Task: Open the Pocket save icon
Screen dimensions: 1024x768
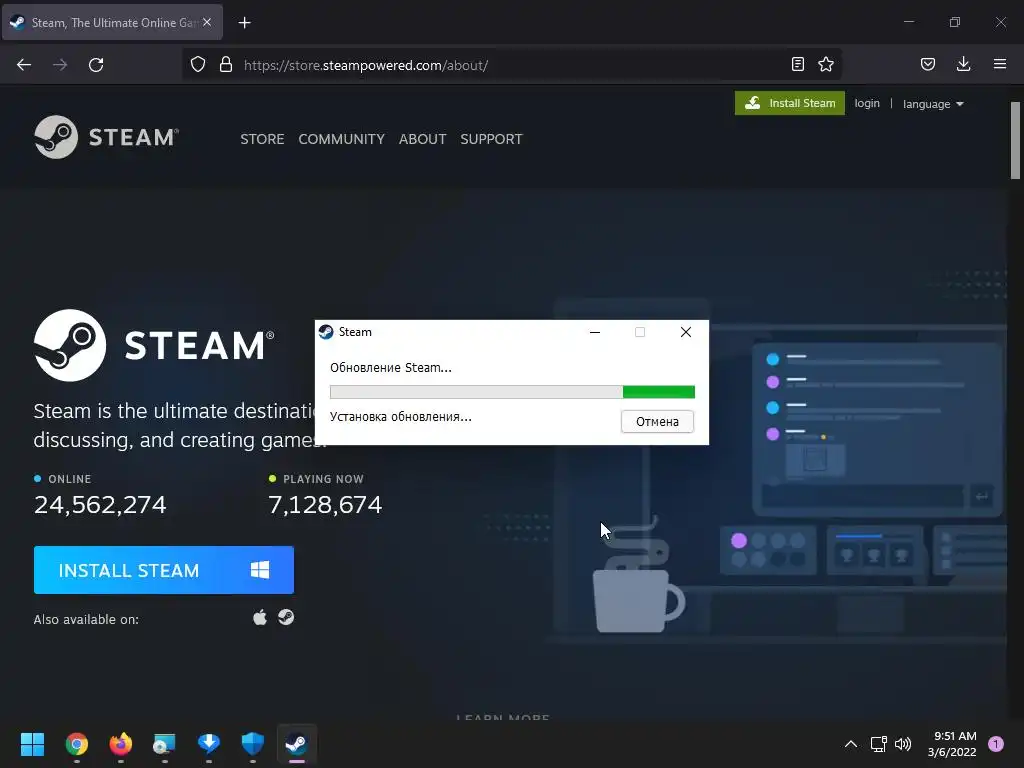Action: click(x=928, y=64)
